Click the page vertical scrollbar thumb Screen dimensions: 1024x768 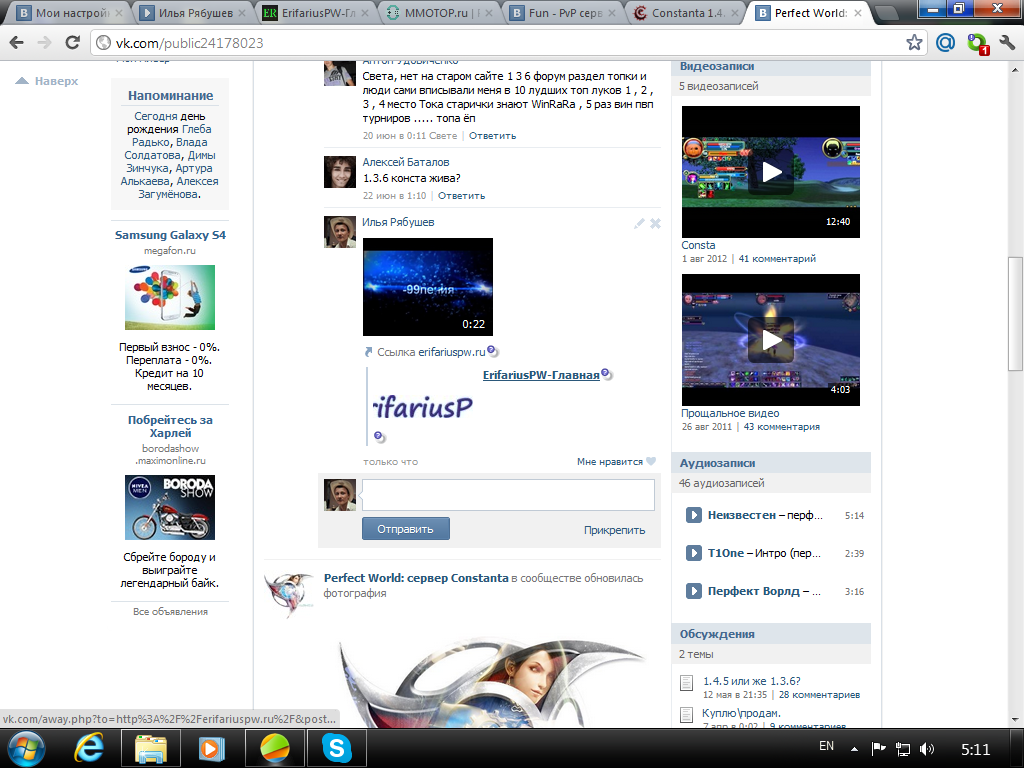point(1015,313)
